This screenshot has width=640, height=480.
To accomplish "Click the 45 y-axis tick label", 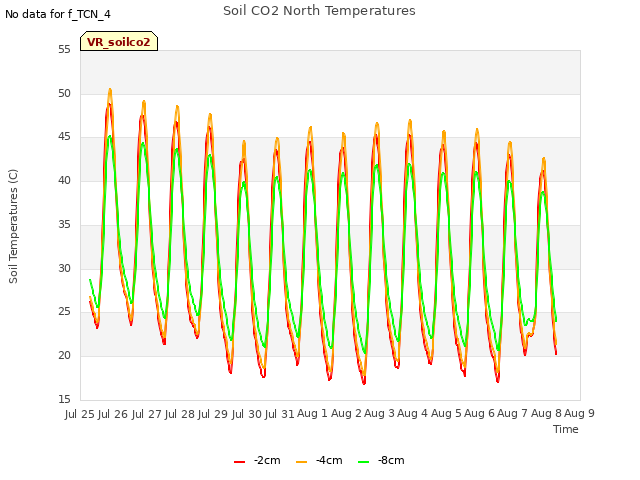I will pos(64,137).
